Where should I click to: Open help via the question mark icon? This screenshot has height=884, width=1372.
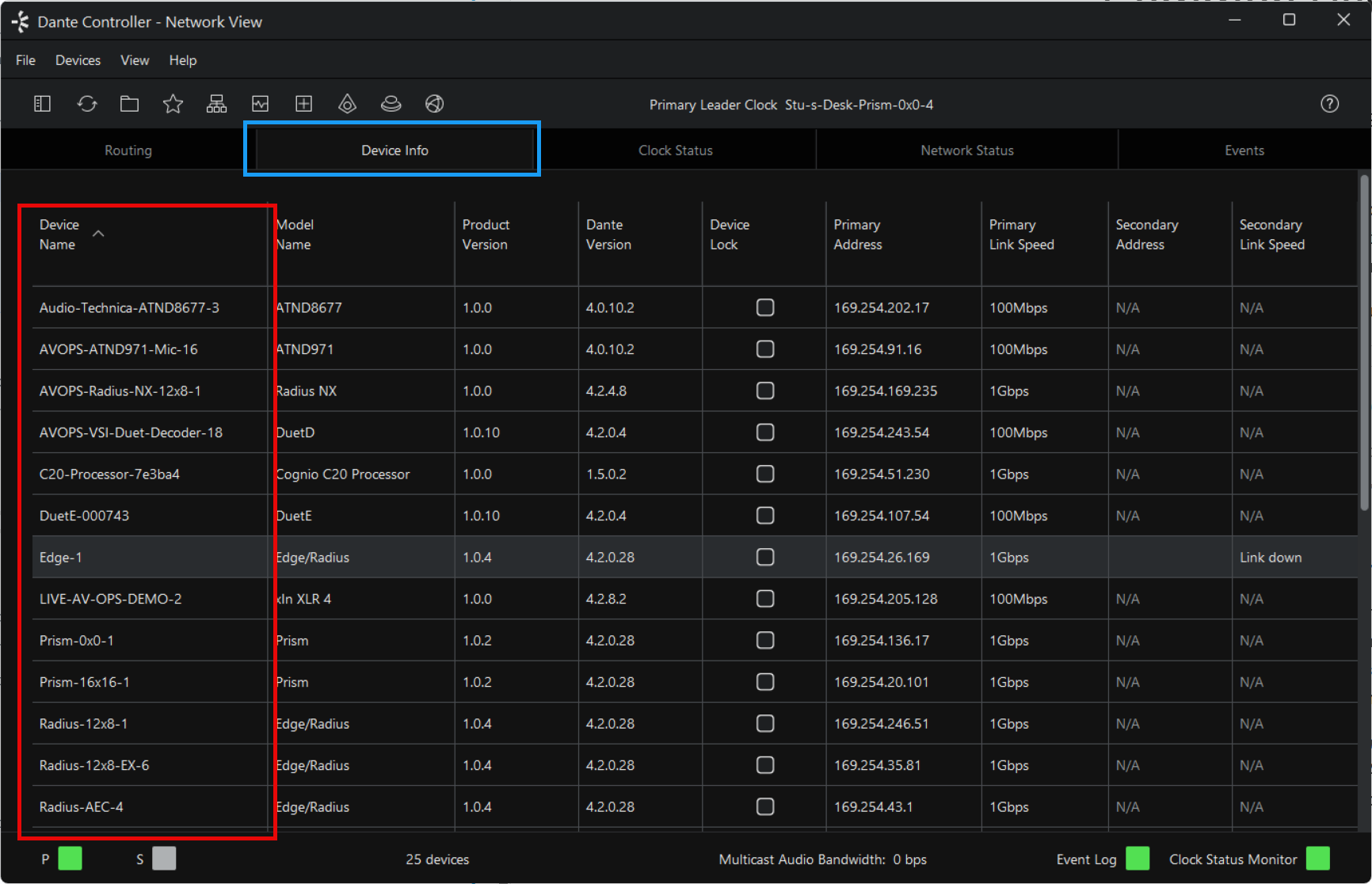pos(1329,104)
